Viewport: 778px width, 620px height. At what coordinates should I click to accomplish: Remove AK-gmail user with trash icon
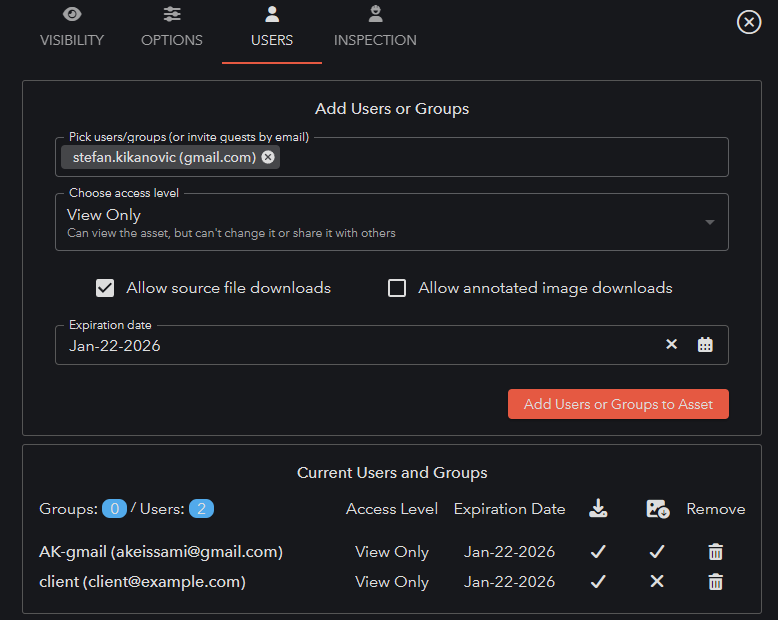coord(715,552)
